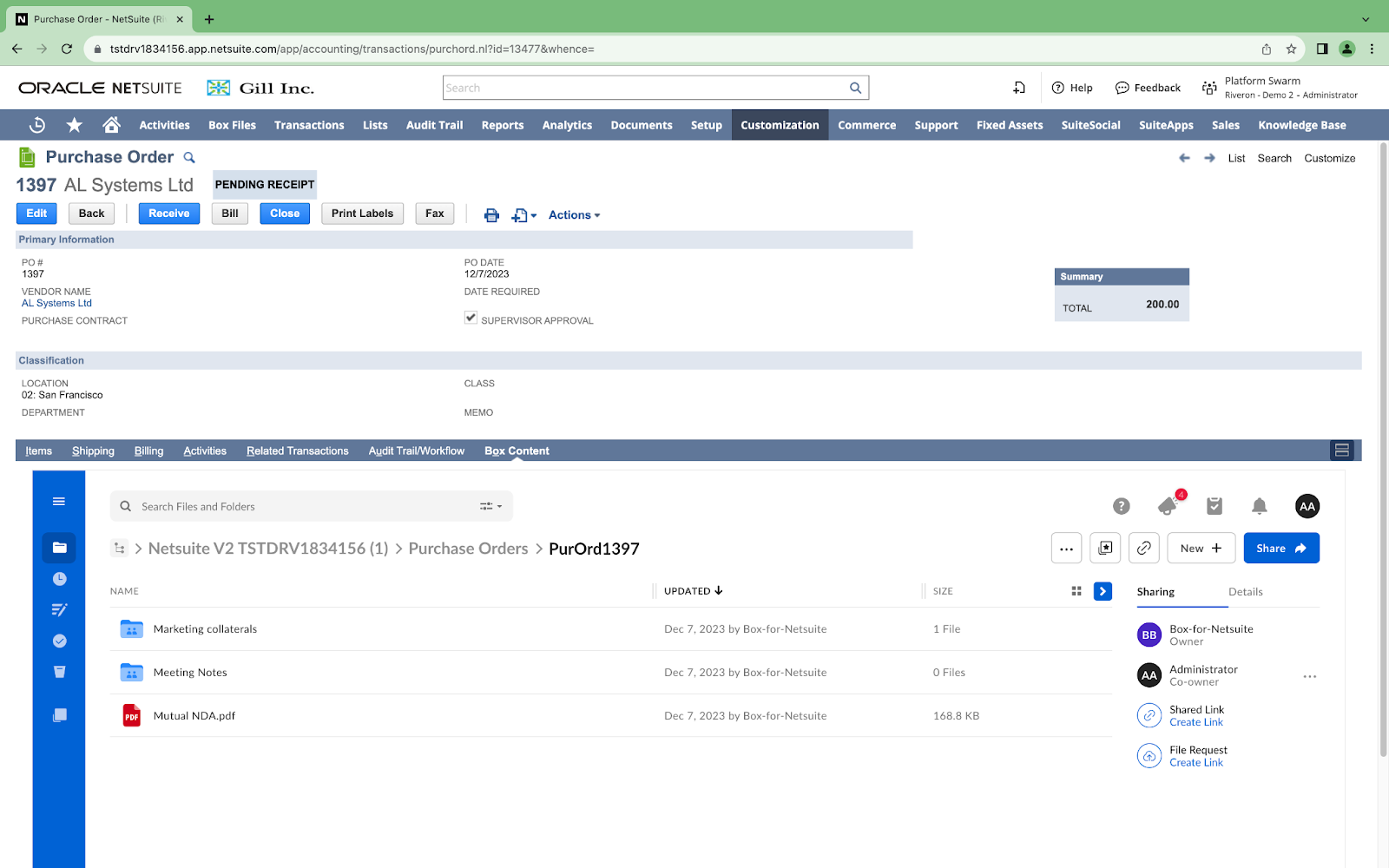Expand the Actions dropdown menu
1389x868 pixels.
pyautogui.click(x=574, y=215)
